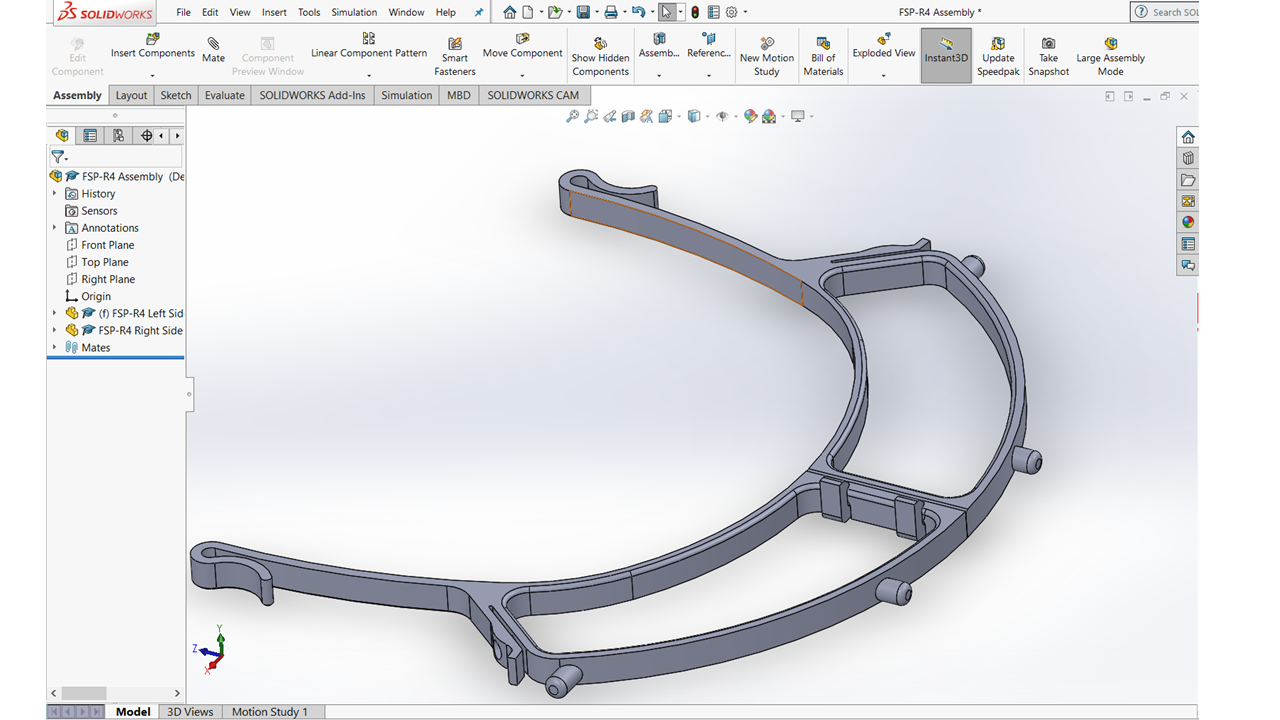Select the 3D Views bottom tab
This screenshot has height=720, width=1280.
(x=190, y=711)
